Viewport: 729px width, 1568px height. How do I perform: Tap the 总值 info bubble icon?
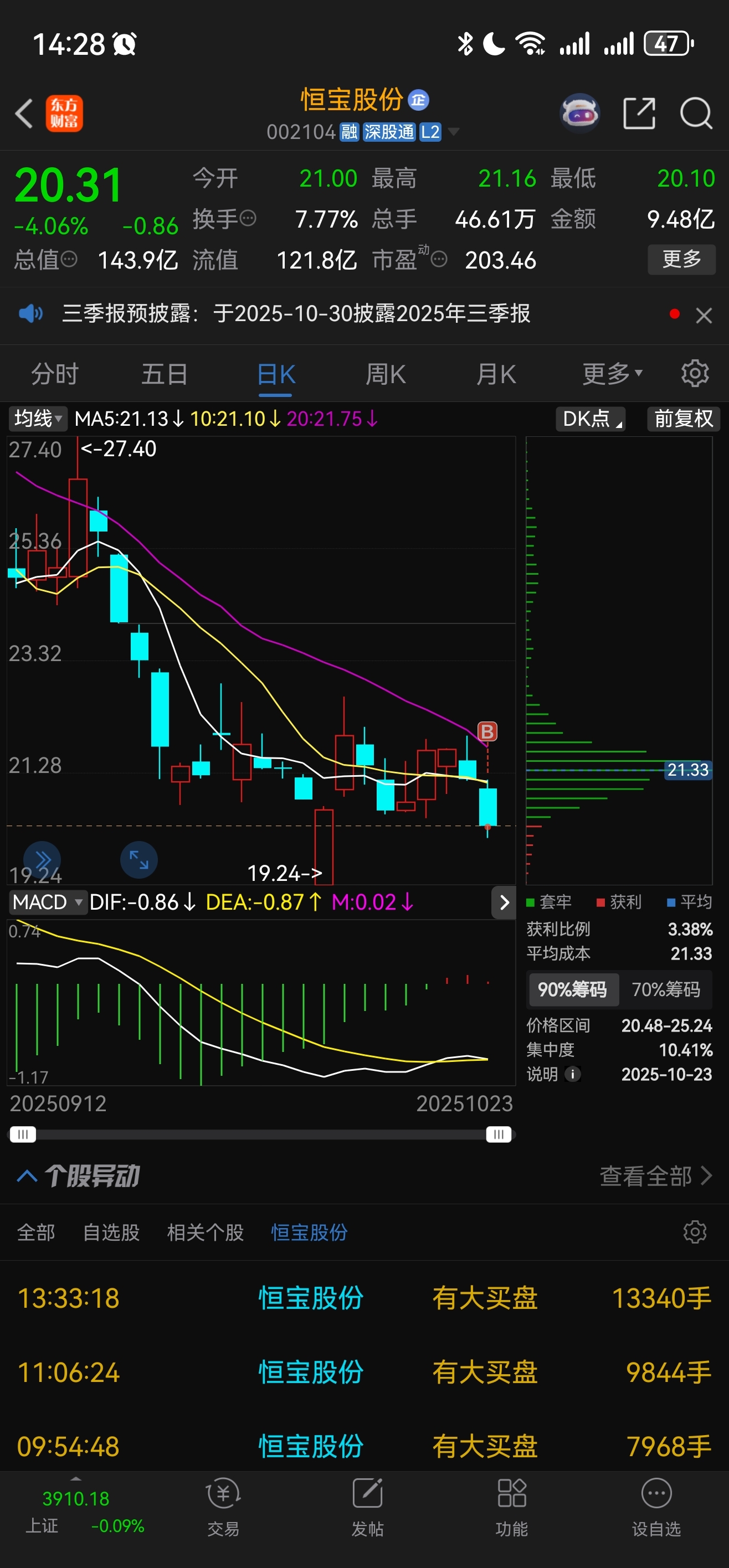(69, 259)
